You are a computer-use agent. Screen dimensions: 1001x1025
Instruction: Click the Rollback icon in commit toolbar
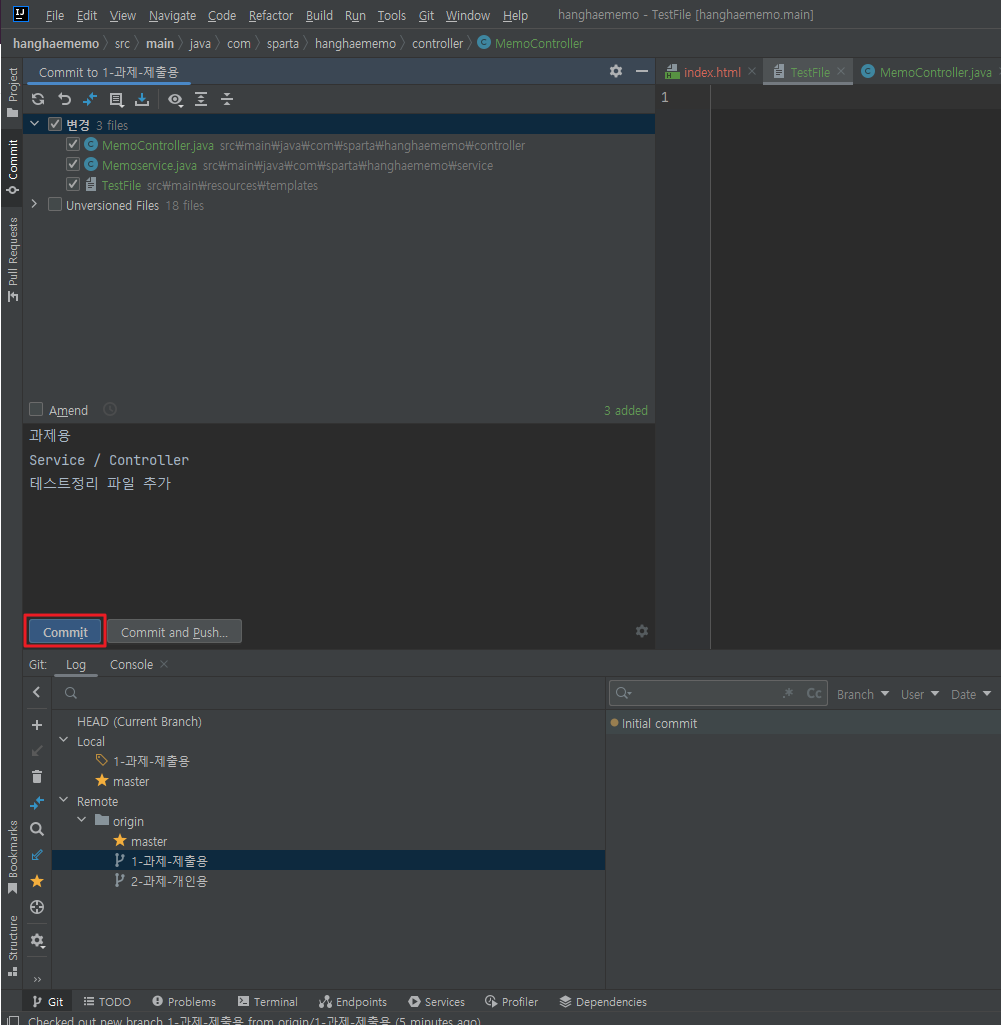64,99
